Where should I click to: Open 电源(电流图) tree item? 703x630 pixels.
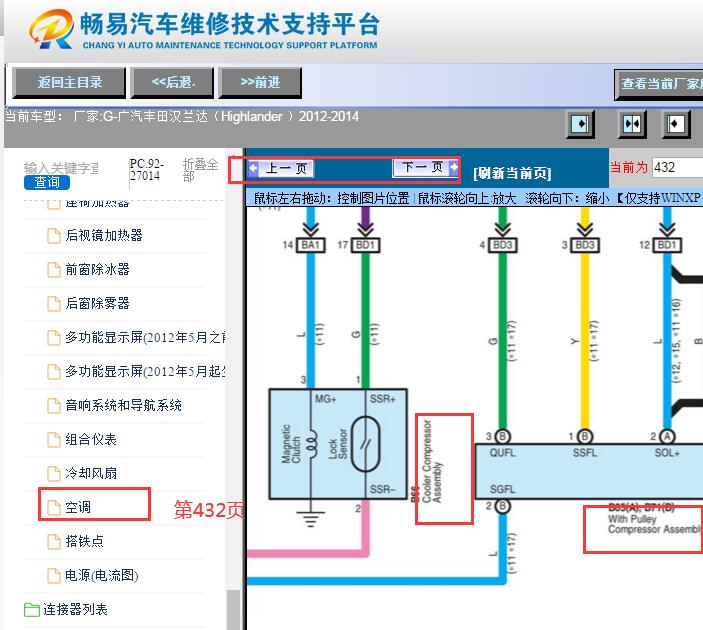tap(102, 575)
